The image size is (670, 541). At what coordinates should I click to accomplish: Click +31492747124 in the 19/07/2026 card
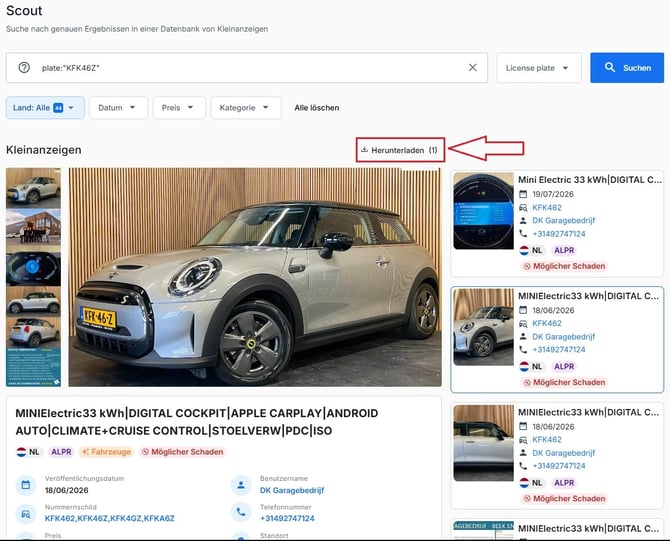558,234
